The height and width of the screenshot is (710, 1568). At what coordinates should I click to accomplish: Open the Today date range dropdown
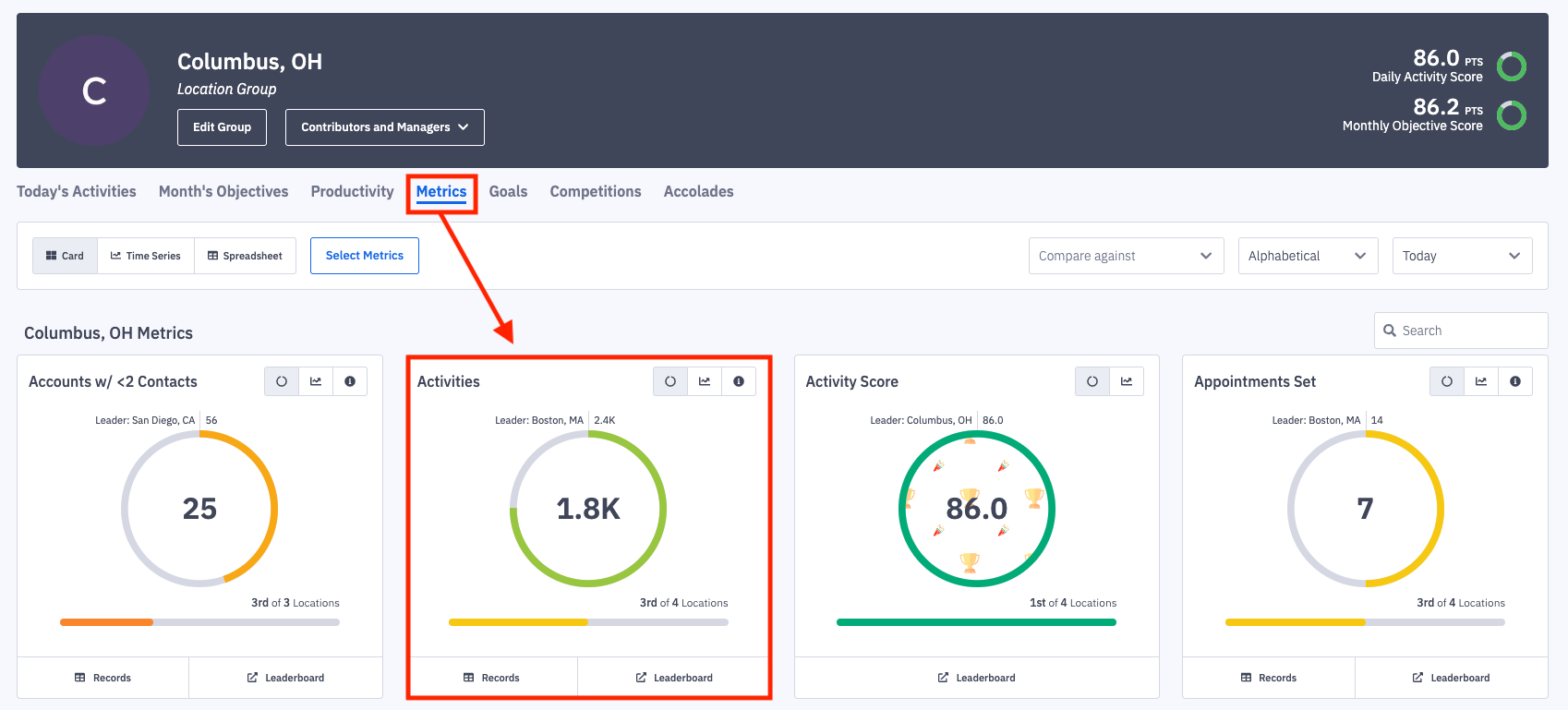tap(1462, 256)
